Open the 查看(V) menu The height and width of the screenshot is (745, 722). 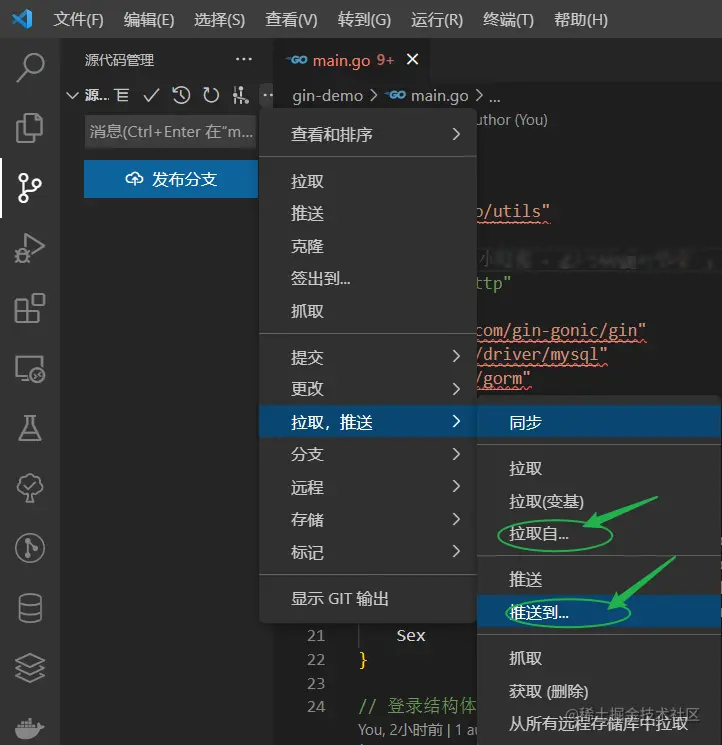(x=291, y=19)
